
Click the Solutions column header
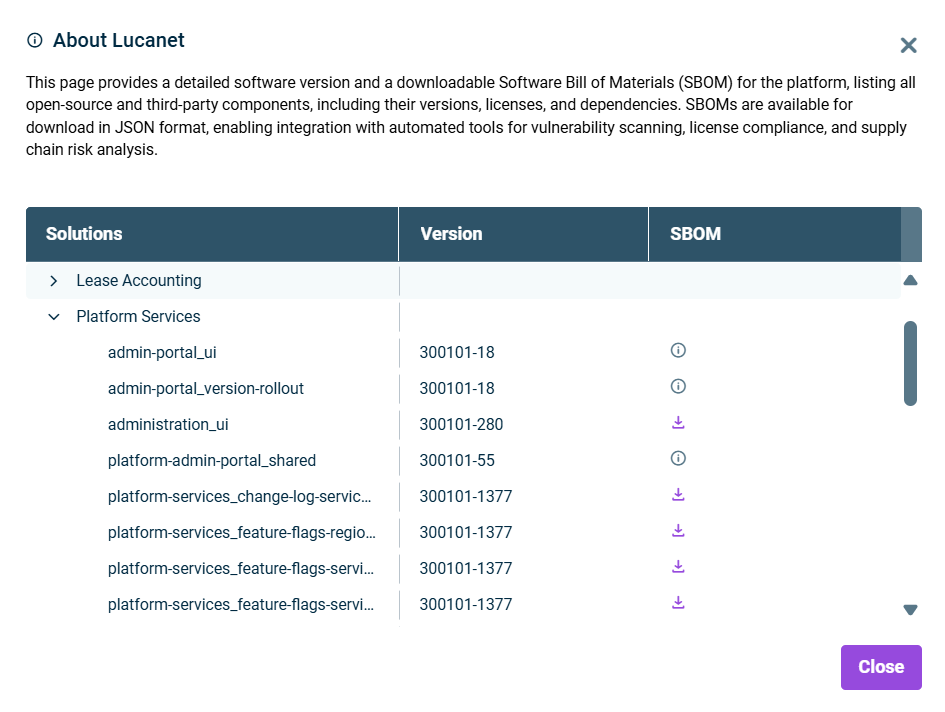84,234
